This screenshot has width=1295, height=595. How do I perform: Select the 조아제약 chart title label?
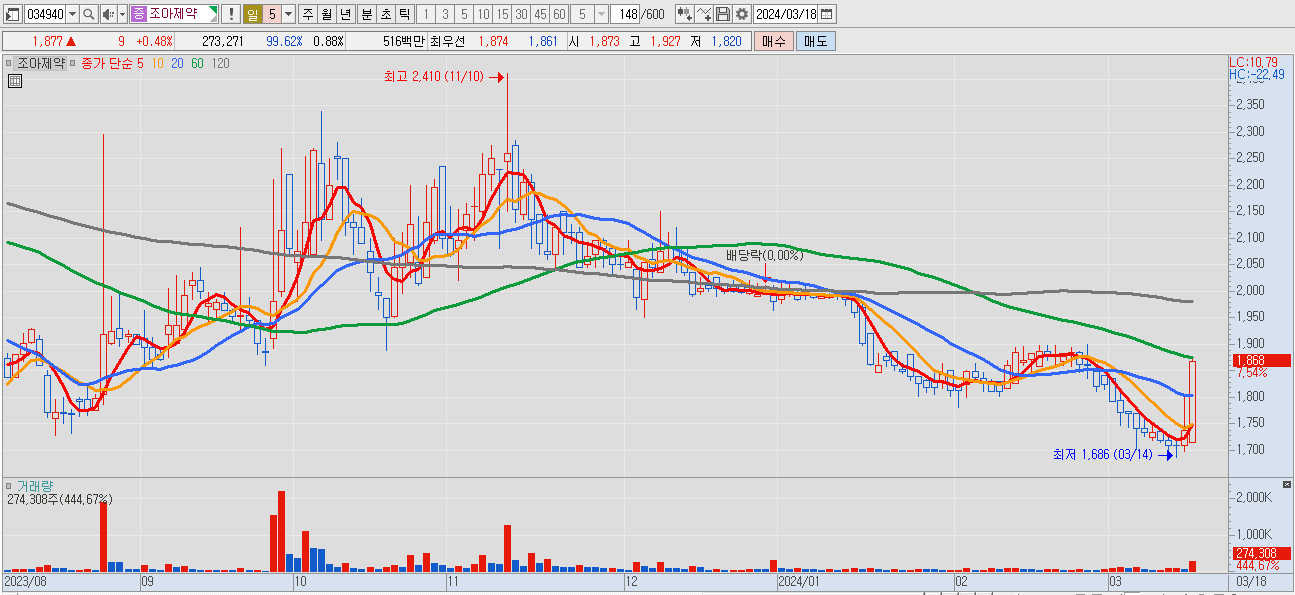41,63
